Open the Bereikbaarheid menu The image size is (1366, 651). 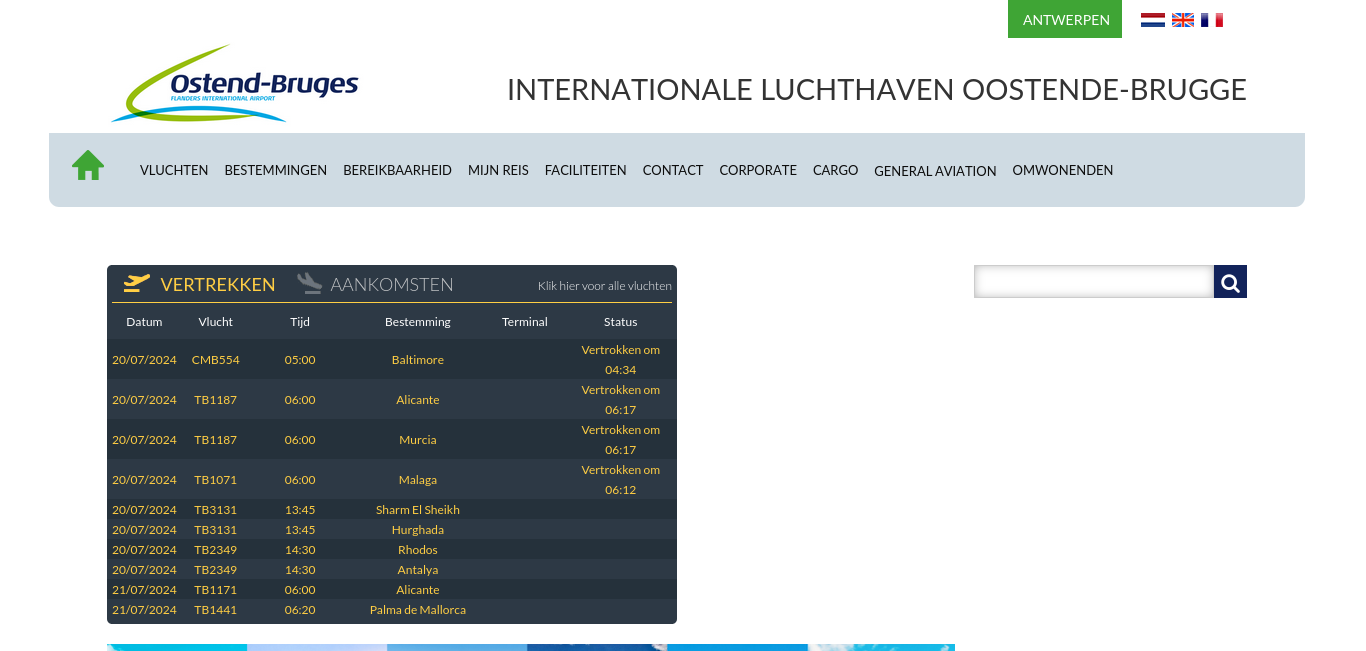398,170
